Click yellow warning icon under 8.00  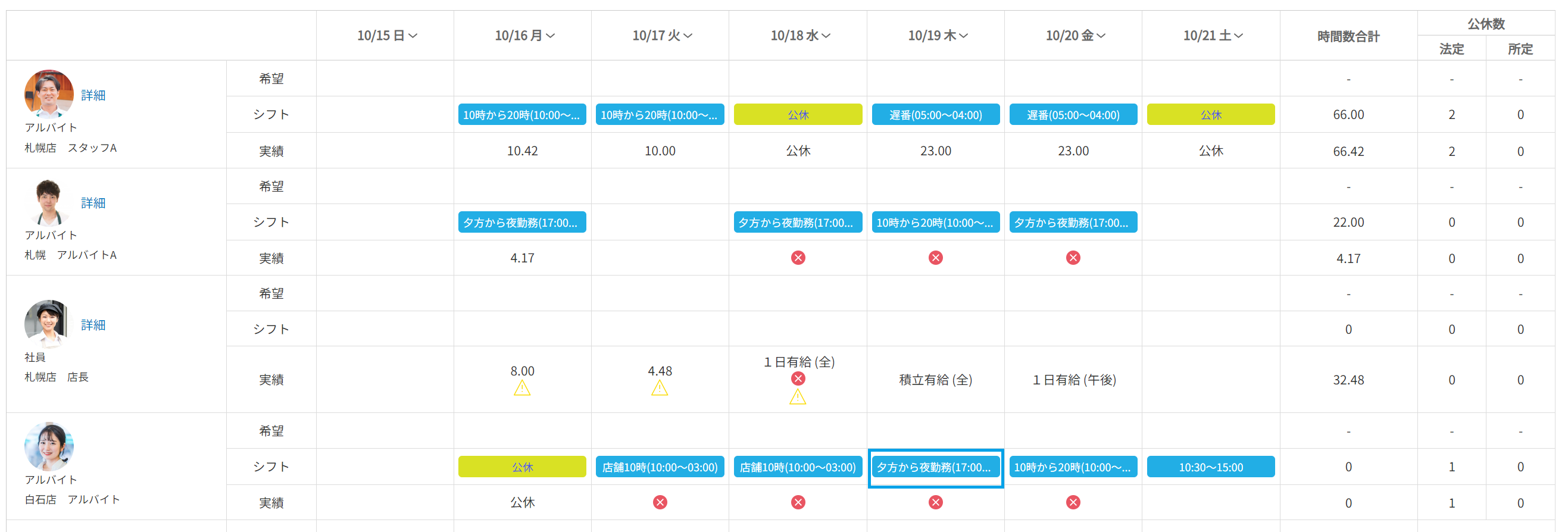(x=521, y=389)
